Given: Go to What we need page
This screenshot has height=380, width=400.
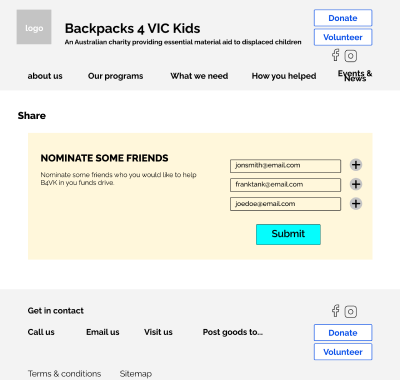Looking at the screenshot, I should (199, 76).
